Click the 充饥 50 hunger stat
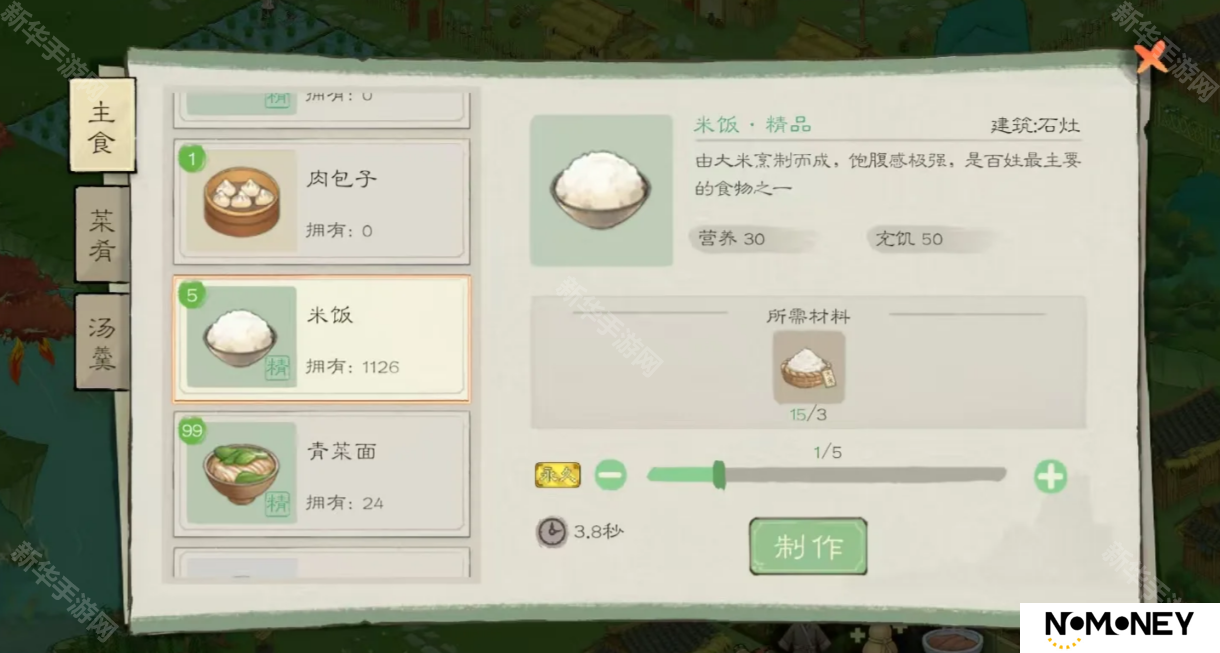Viewport: 1220px width, 653px height. [928, 239]
